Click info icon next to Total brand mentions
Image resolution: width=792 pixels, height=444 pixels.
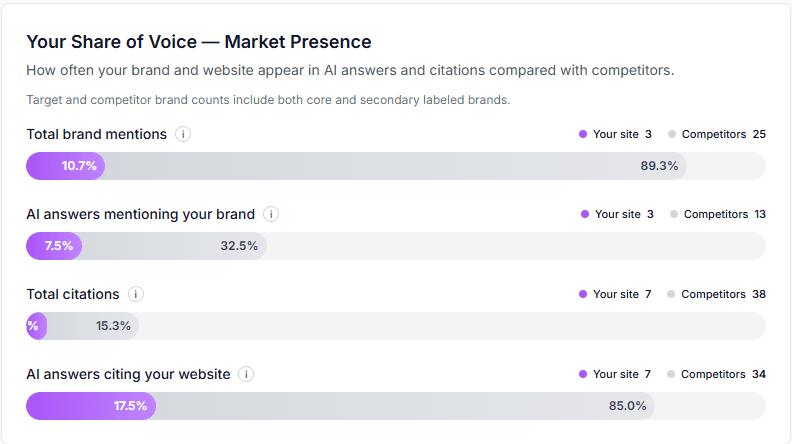pos(183,134)
